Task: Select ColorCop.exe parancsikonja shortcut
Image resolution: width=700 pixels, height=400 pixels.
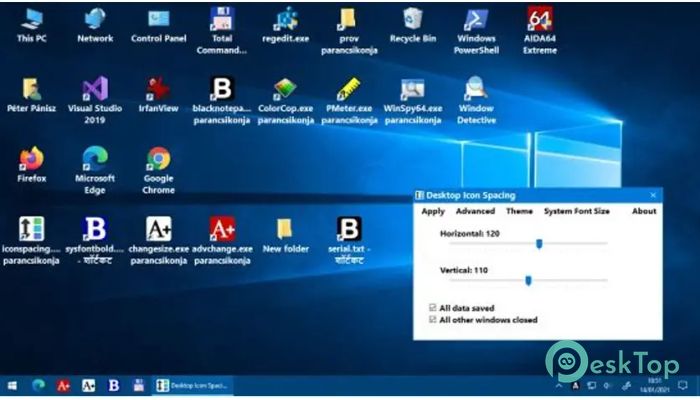Action: point(285,100)
